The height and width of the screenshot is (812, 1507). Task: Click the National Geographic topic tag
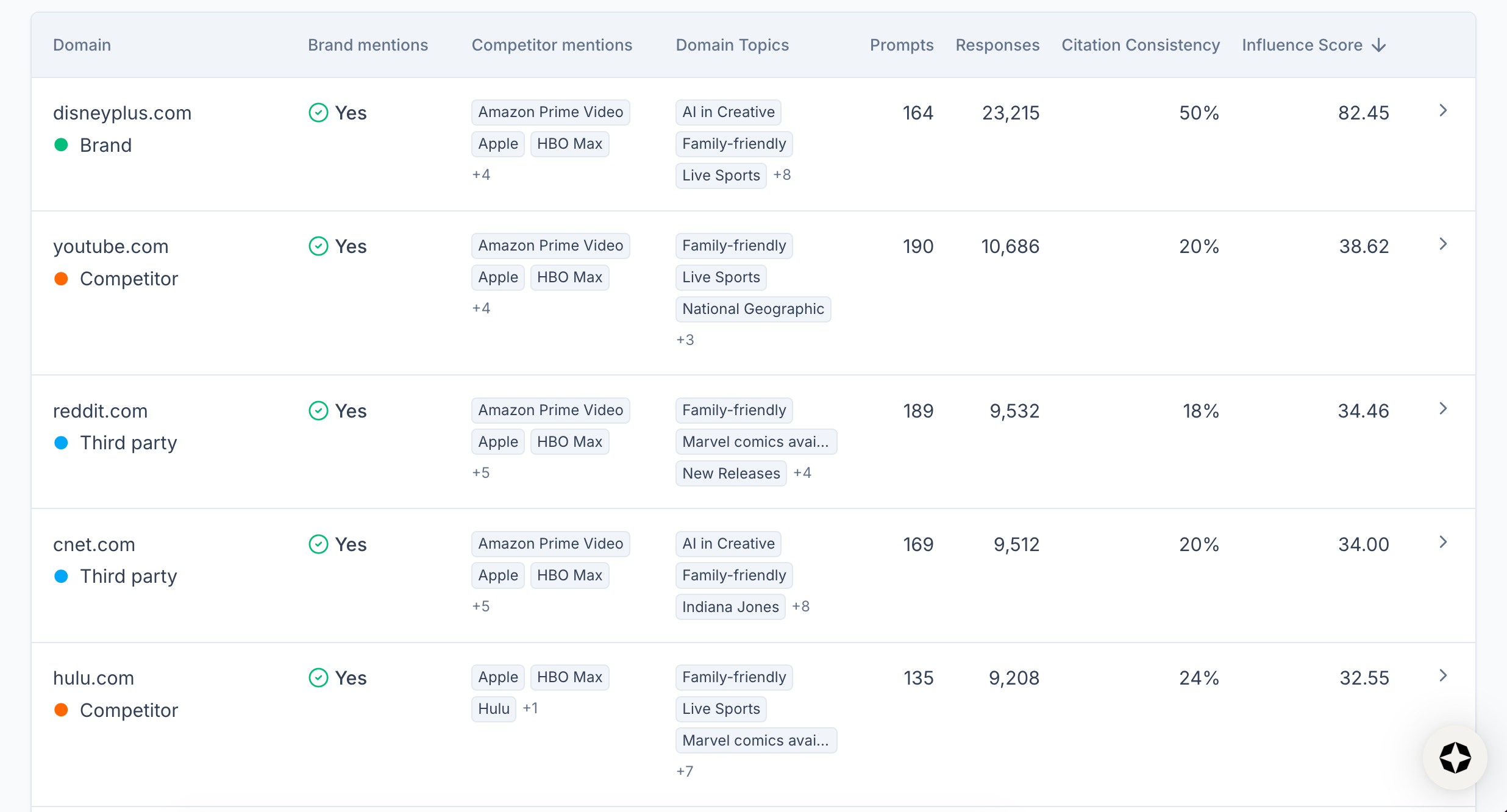click(753, 309)
